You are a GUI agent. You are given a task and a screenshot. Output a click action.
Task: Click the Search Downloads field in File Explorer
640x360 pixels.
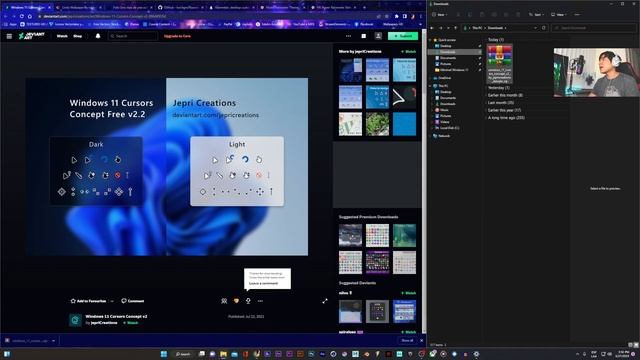click(593, 28)
